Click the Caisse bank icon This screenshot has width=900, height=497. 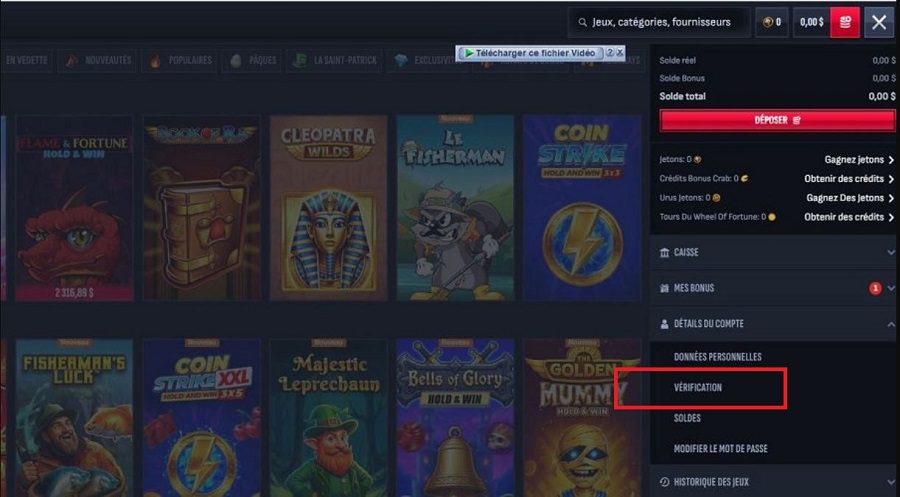coord(664,253)
